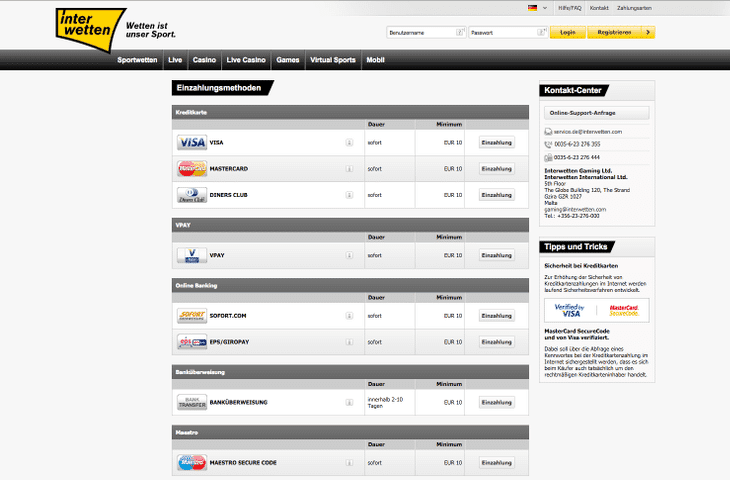Viewport: 730px width, 480px height.
Task: Click Einzahlung button for DINERS CLUB
Action: (x=497, y=195)
